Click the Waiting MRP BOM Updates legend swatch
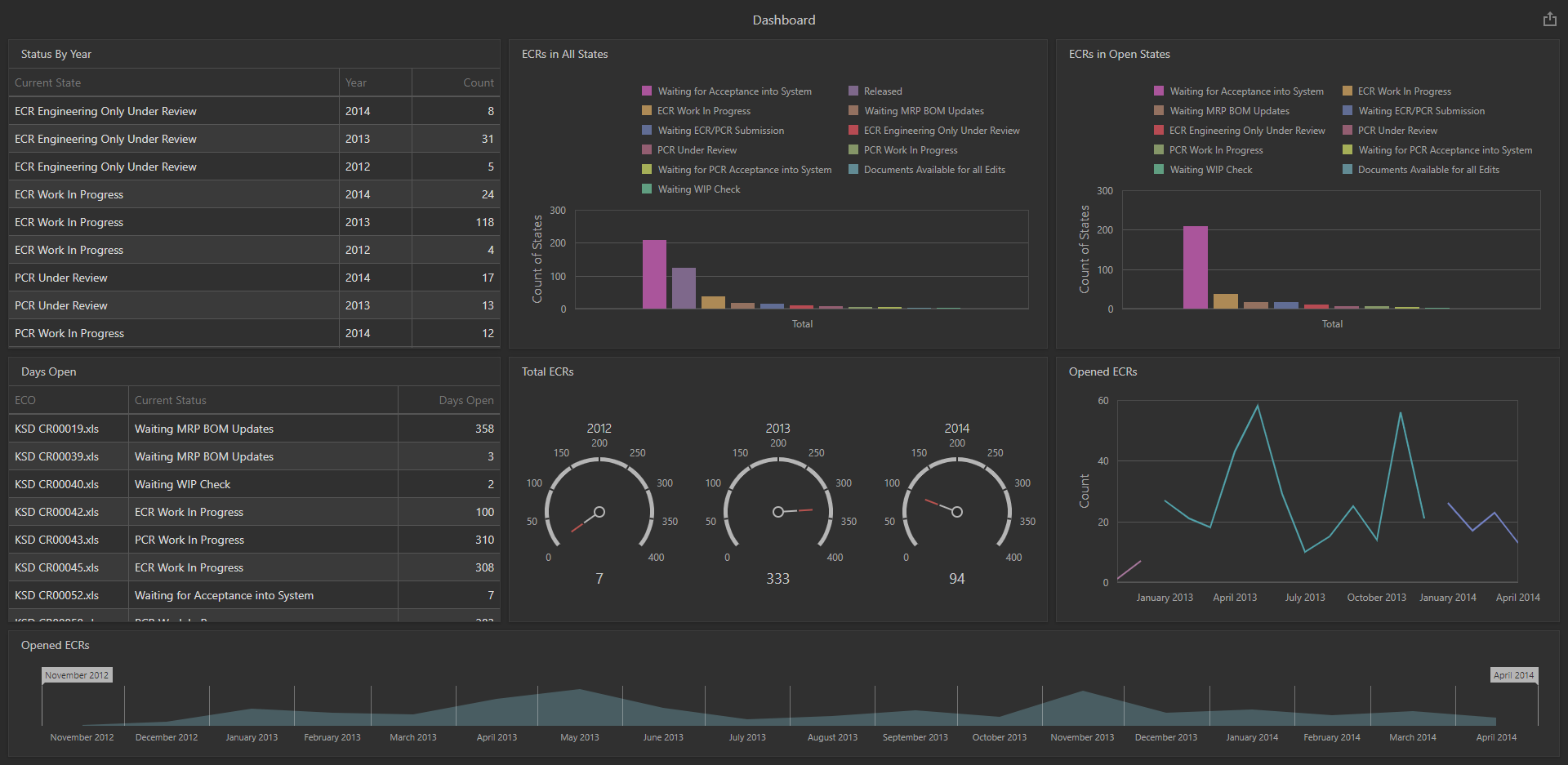The height and width of the screenshot is (765, 1568). tap(852, 110)
